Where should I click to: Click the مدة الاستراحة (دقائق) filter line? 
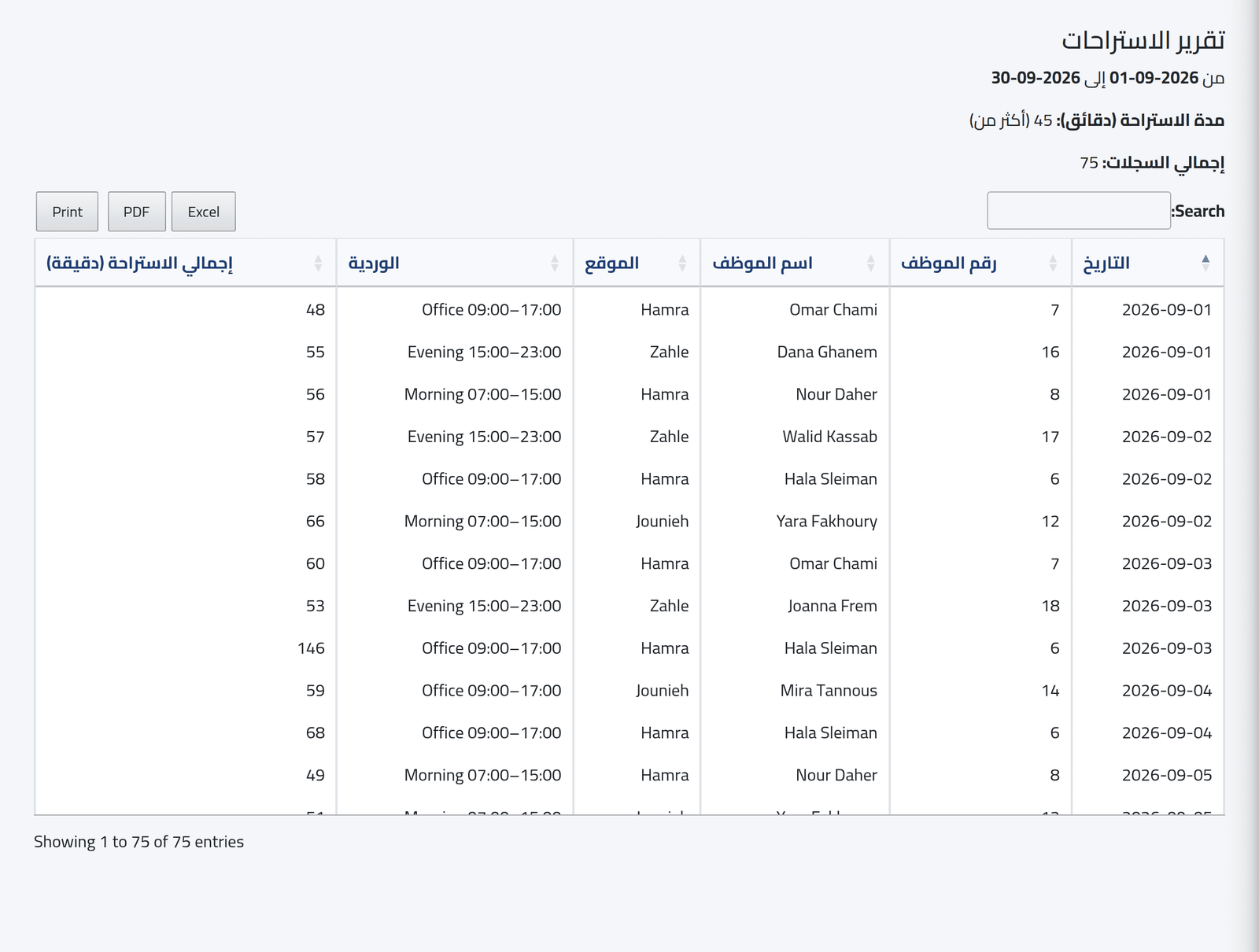[x=1097, y=120]
